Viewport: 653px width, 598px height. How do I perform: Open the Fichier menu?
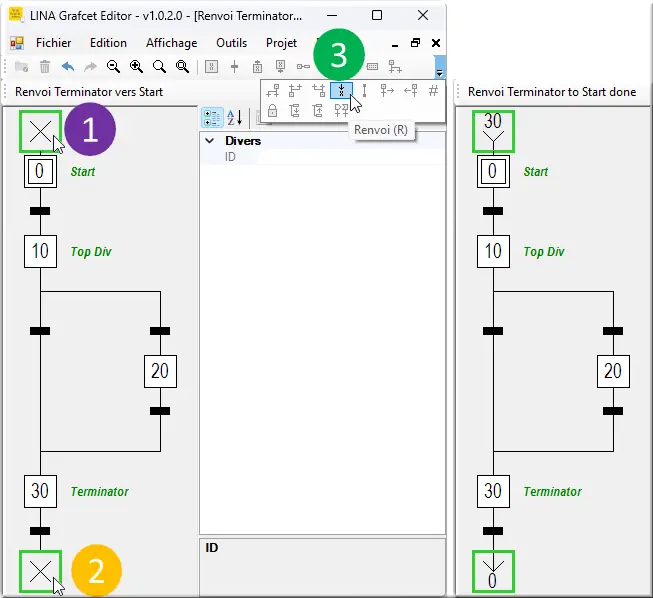[54, 43]
